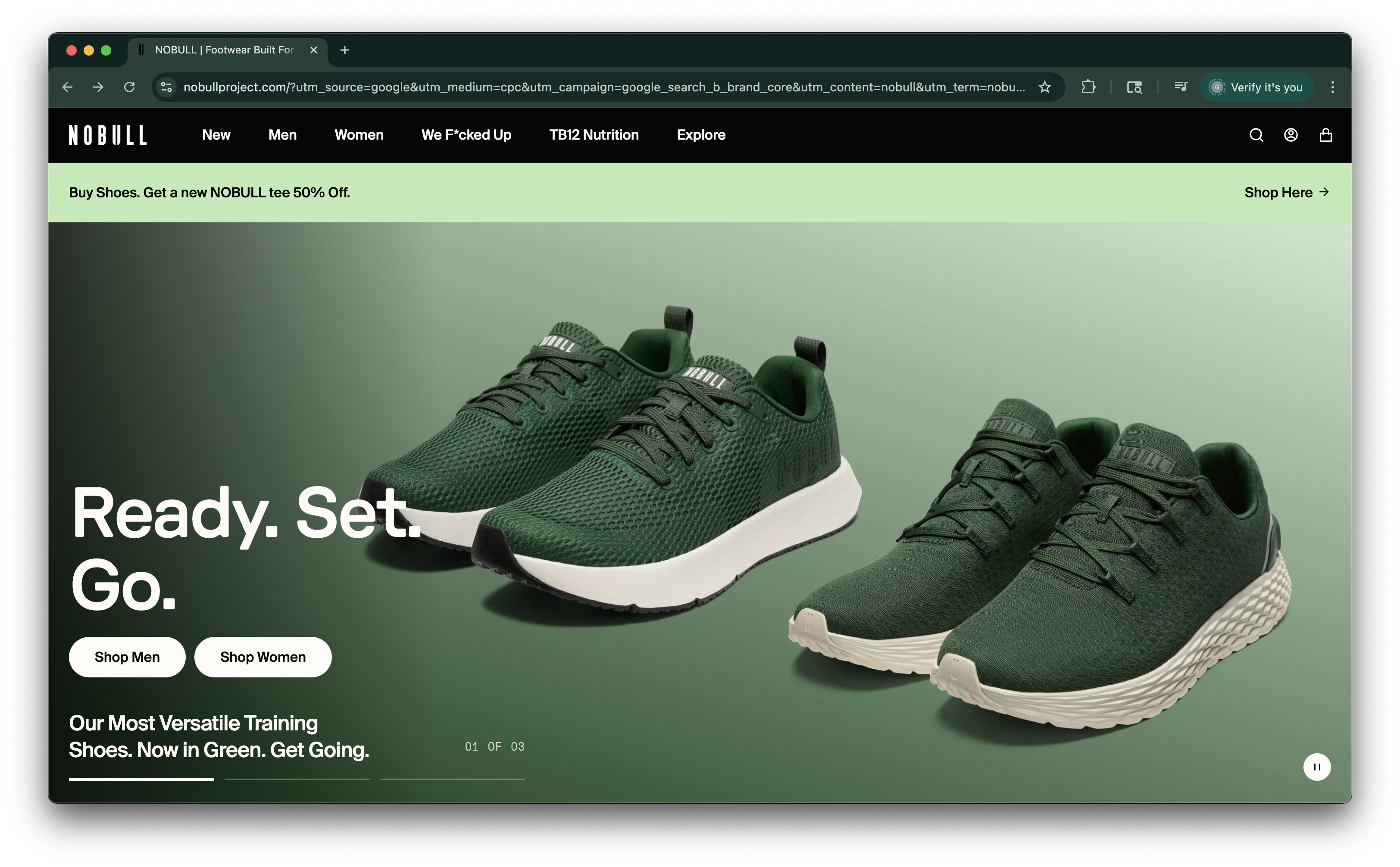
Task: Open the Women navigation menu
Action: tap(359, 135)
